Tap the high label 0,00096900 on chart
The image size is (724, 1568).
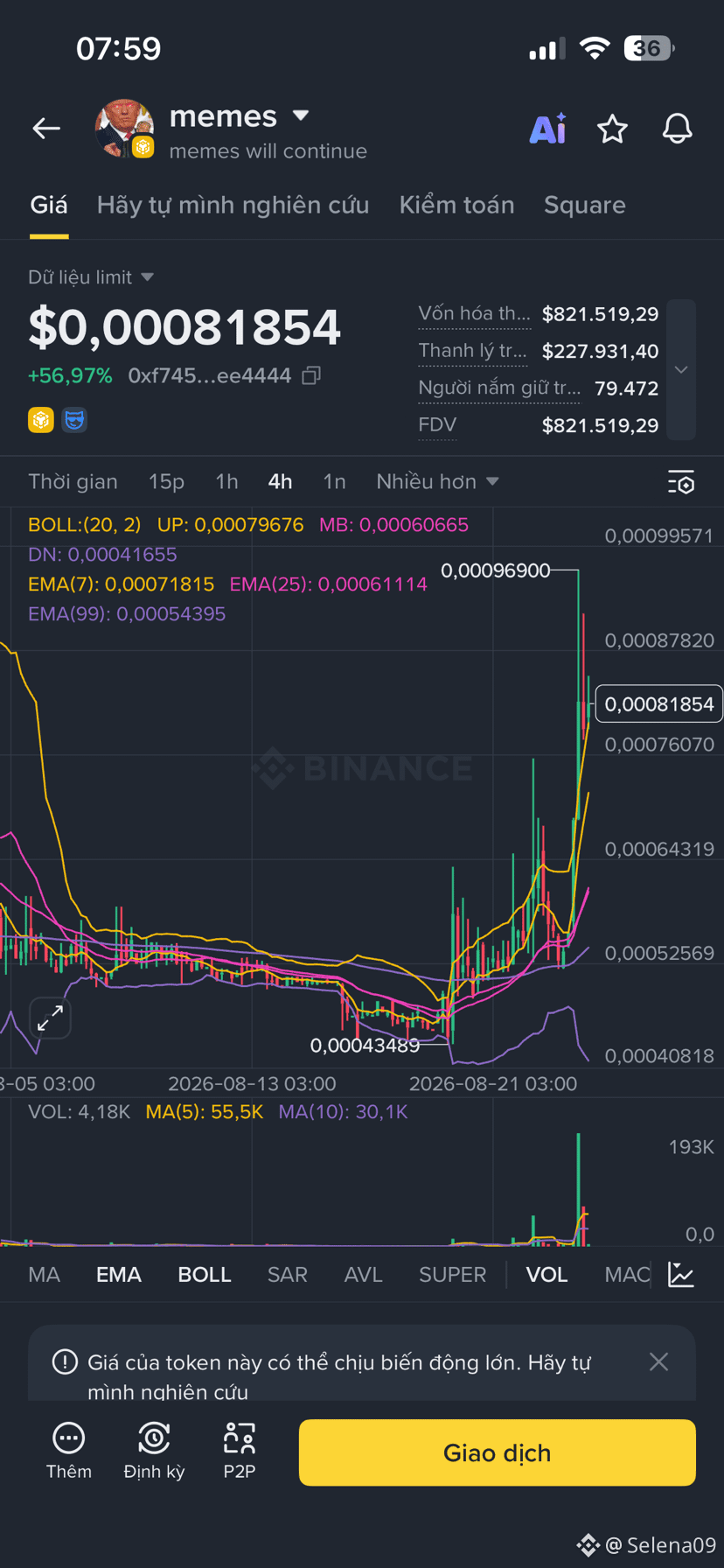(496, 570)
